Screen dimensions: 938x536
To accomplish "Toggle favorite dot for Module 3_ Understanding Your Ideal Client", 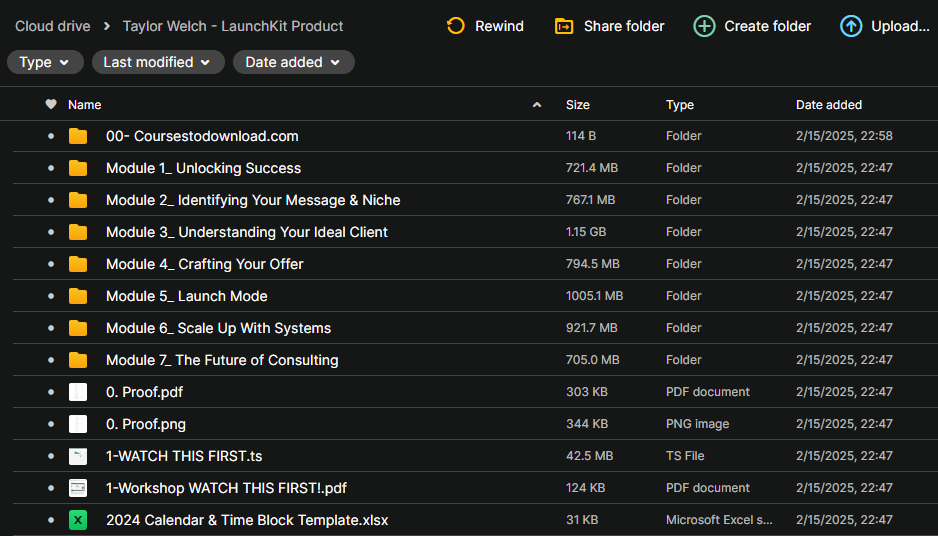I will click(x=51, y=232).
